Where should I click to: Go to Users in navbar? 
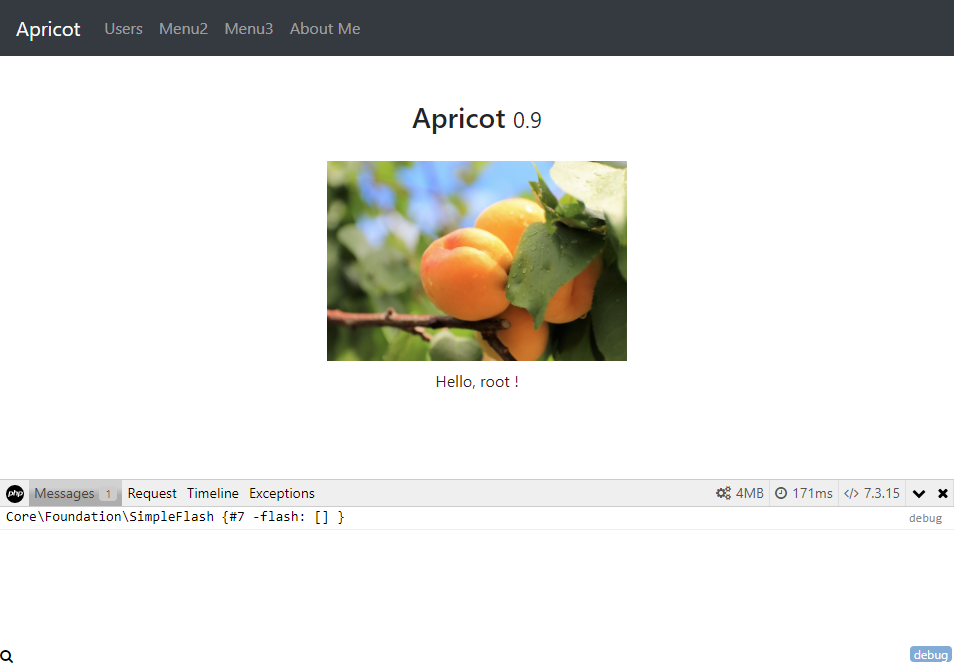click(x=124, y=29)
